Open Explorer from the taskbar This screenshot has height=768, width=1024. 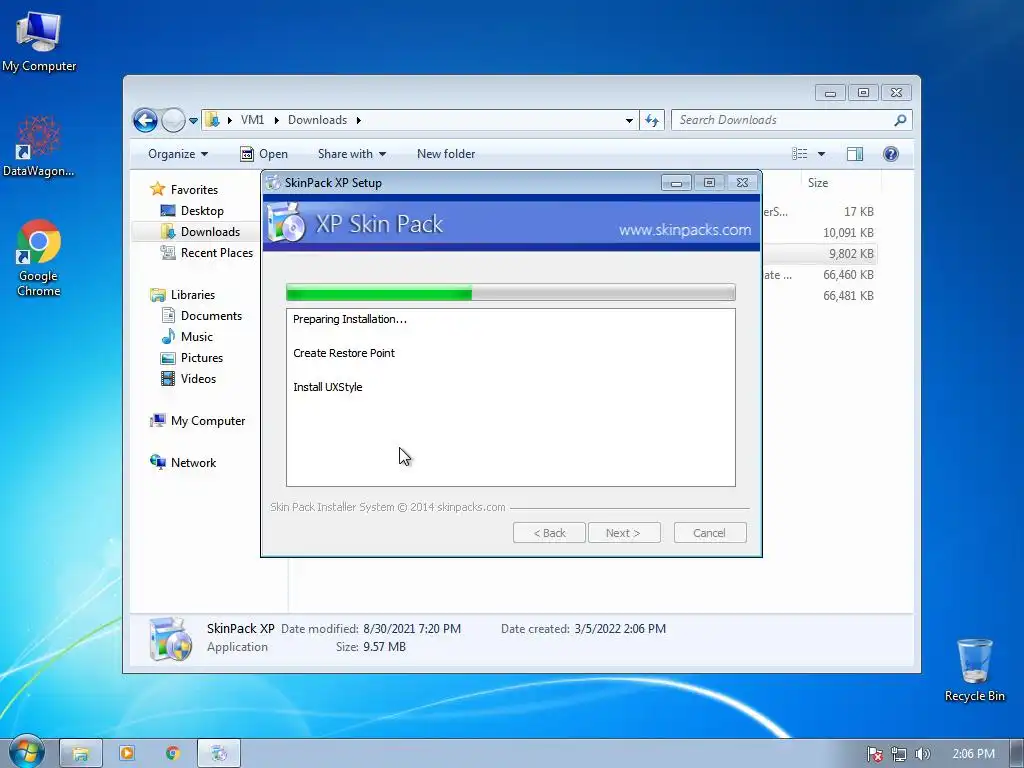point(80,754)
